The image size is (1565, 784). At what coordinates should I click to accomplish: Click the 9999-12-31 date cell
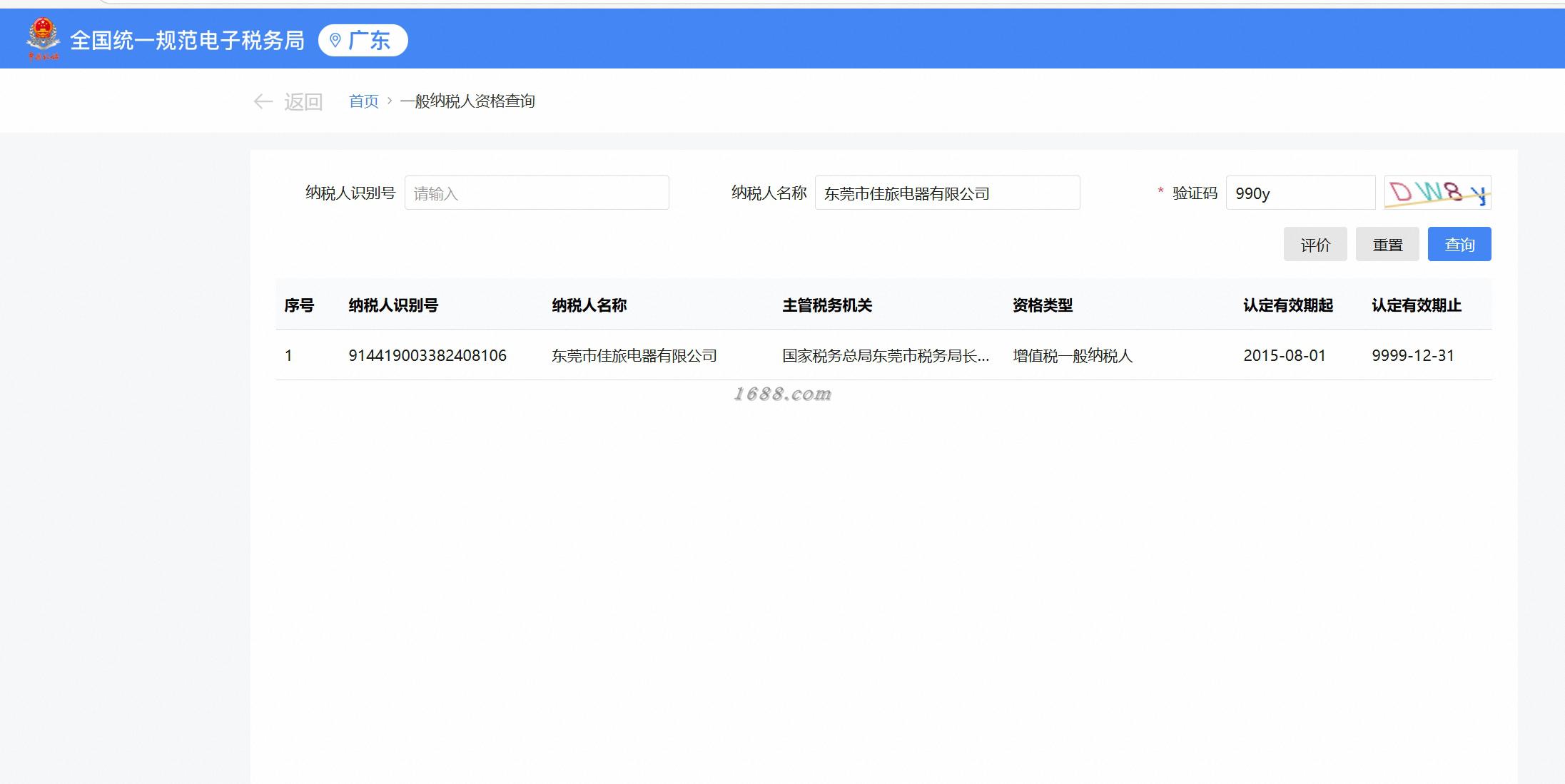(x=1413, y=355)
